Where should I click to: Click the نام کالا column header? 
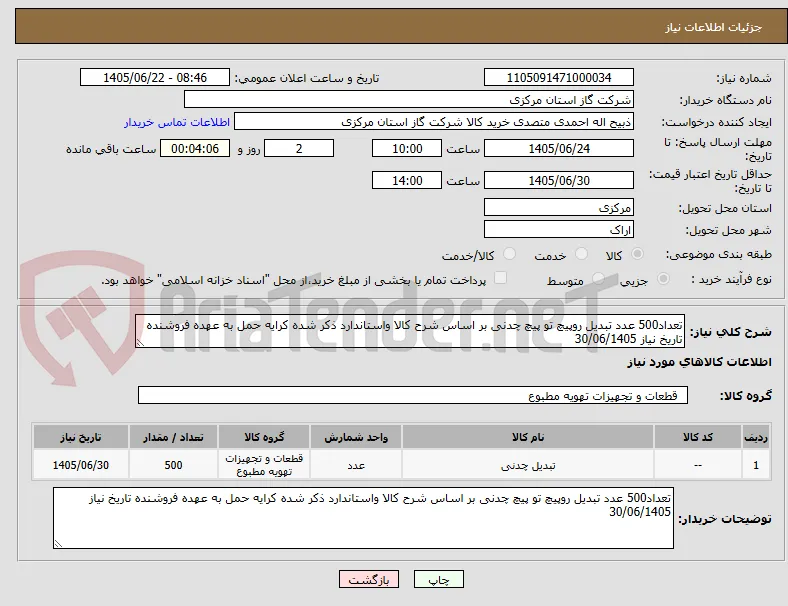(528, 437)
